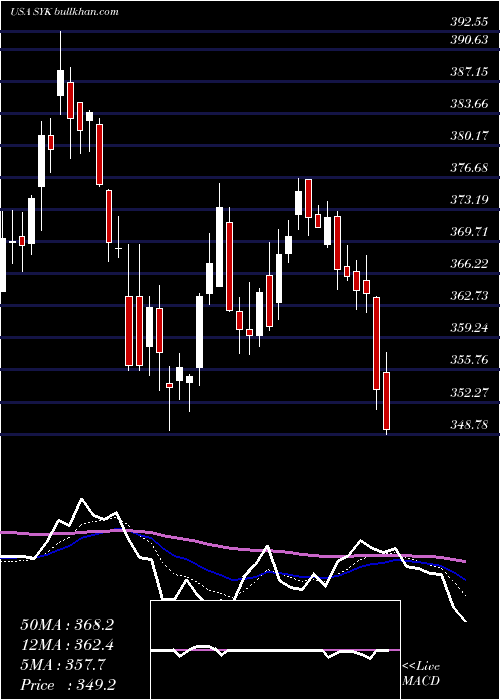Click the 352.27 price level label
Screen dimensions: 500x700
click(x=469, y=392)
